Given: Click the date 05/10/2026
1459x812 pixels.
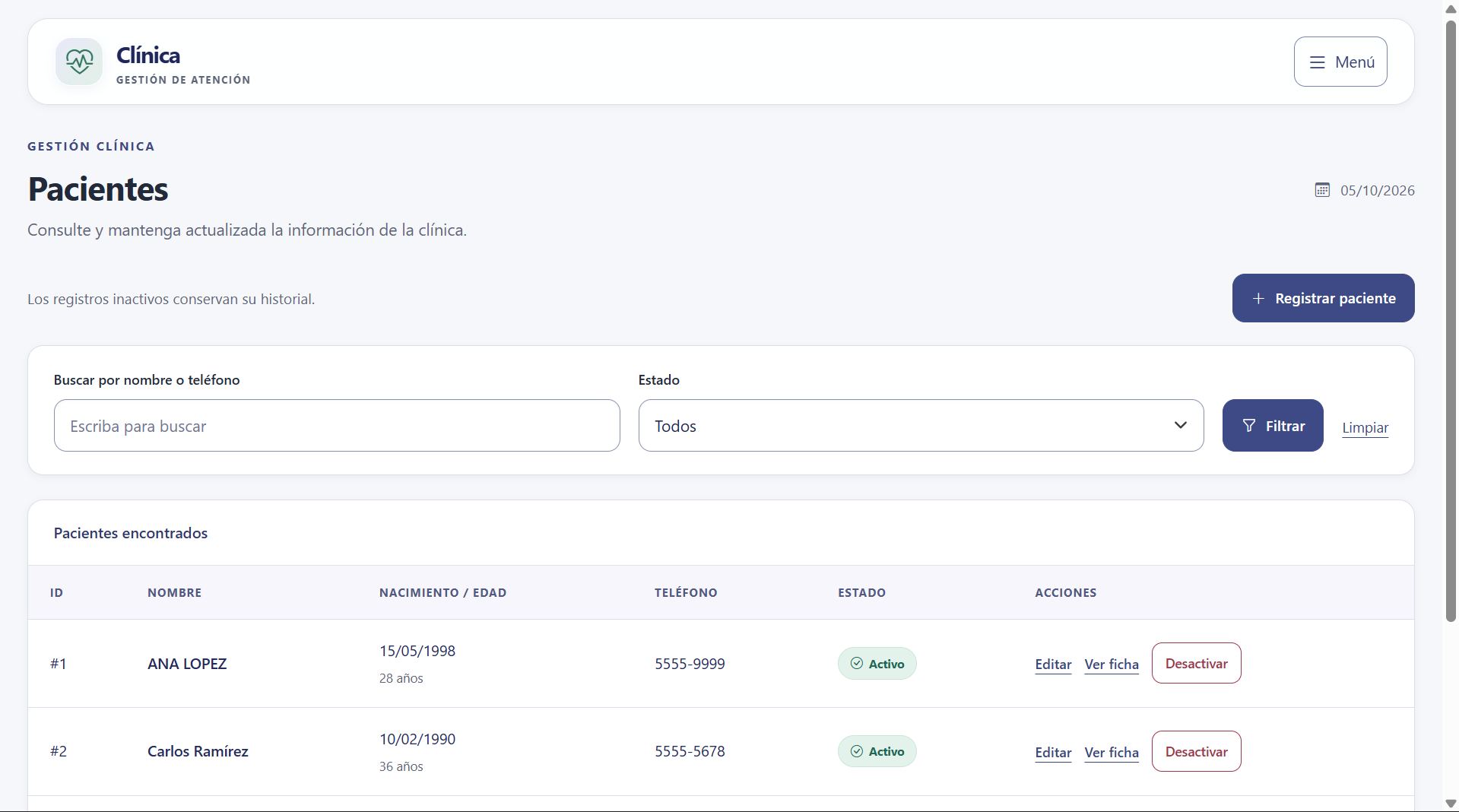Looking at the screenshot, I should click(x=1377, y=190).
